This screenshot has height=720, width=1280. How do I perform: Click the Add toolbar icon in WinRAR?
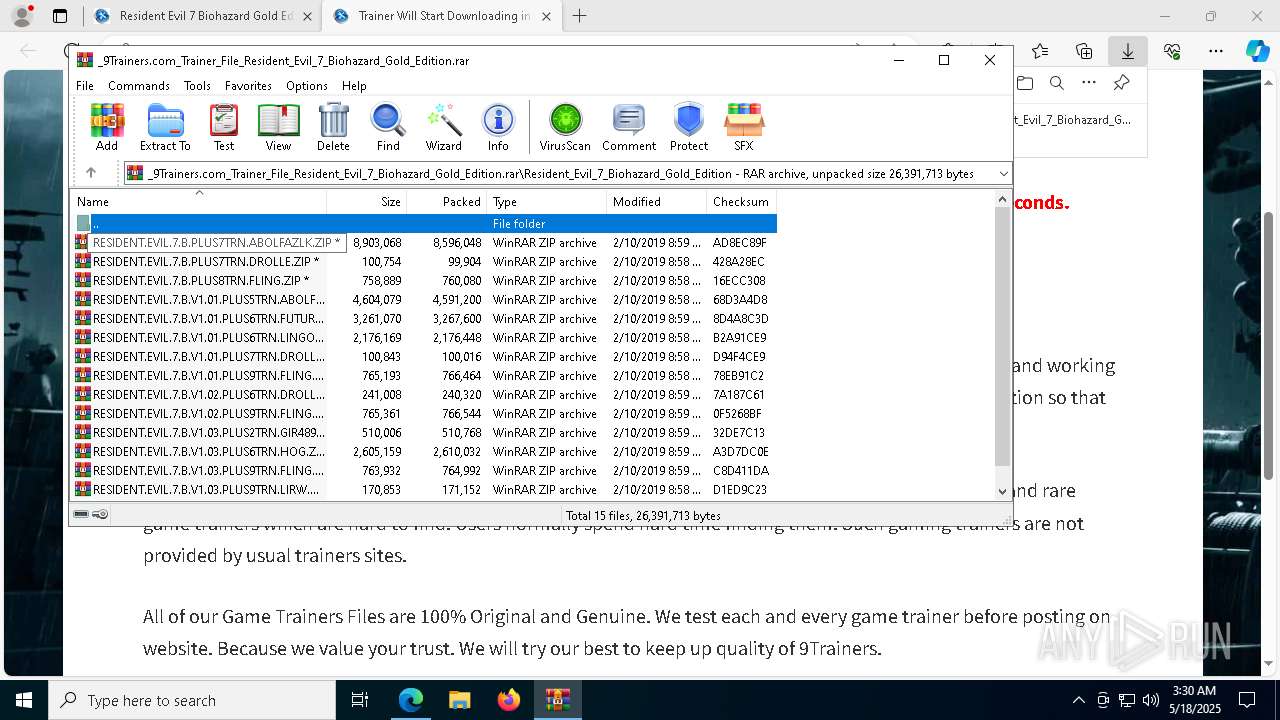107,127
